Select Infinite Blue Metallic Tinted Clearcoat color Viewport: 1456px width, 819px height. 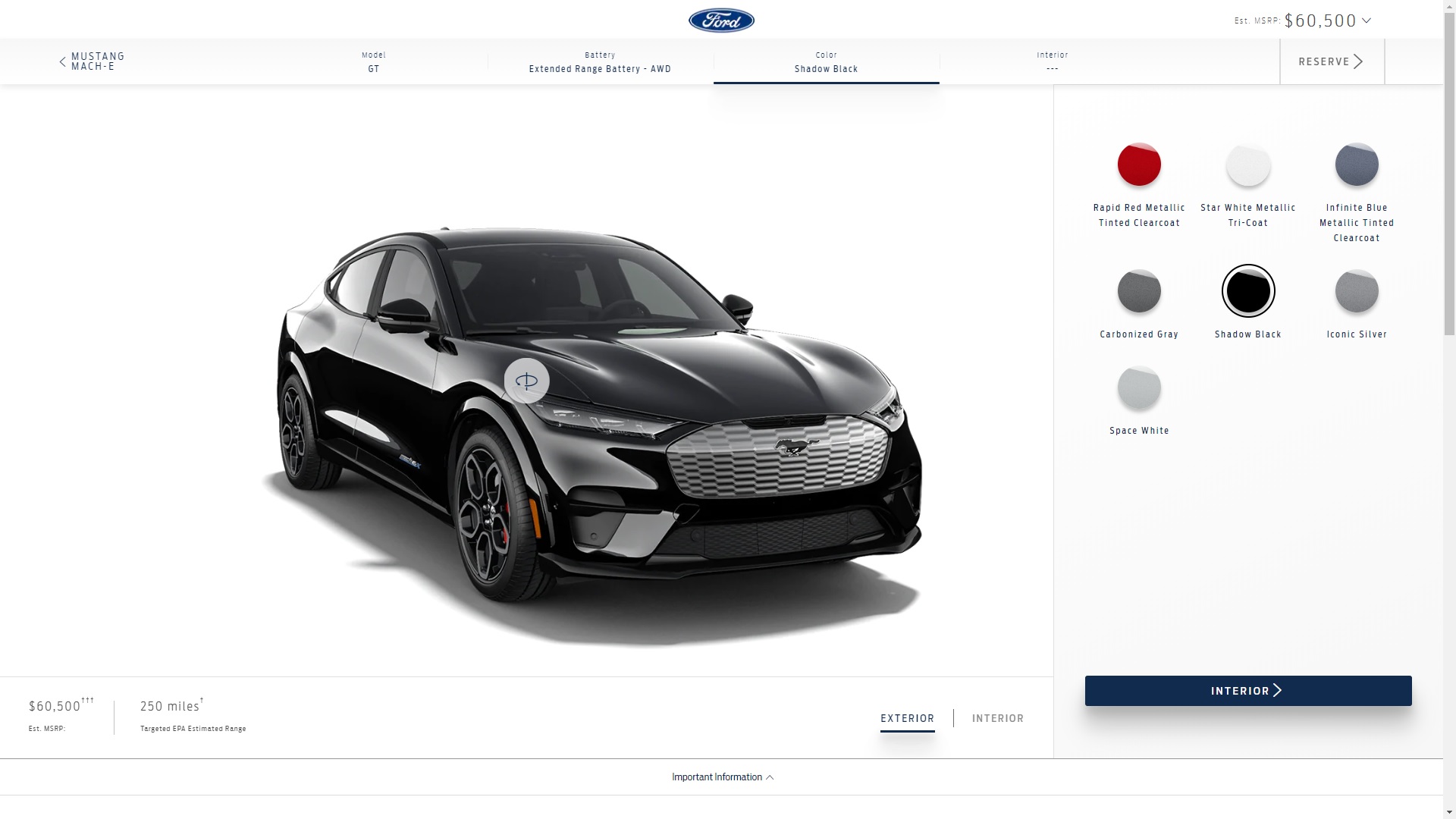[1357, 164]
